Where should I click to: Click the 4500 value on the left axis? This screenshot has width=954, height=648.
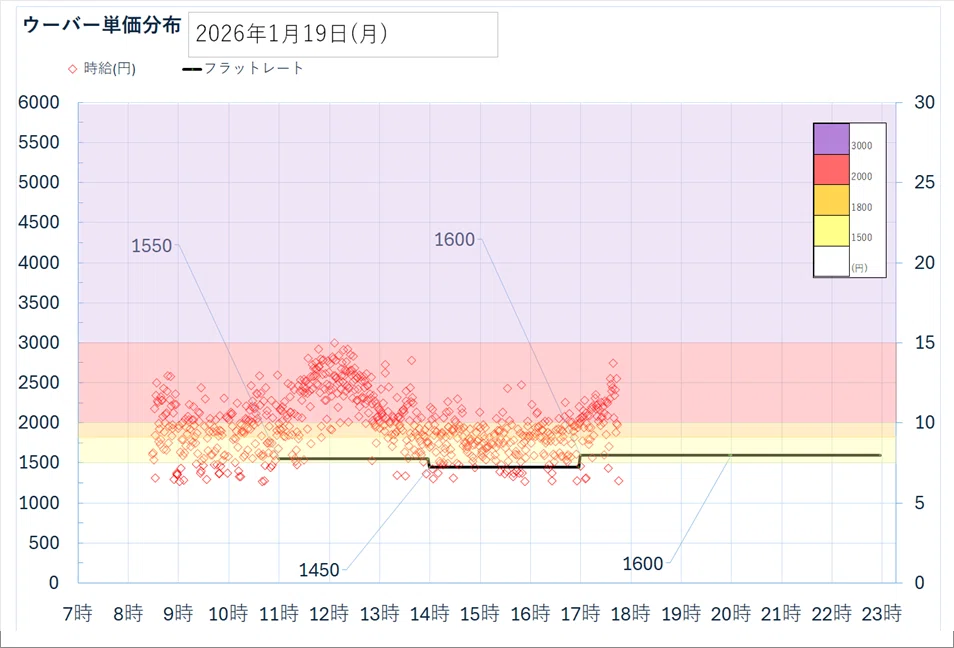point(39,222)
